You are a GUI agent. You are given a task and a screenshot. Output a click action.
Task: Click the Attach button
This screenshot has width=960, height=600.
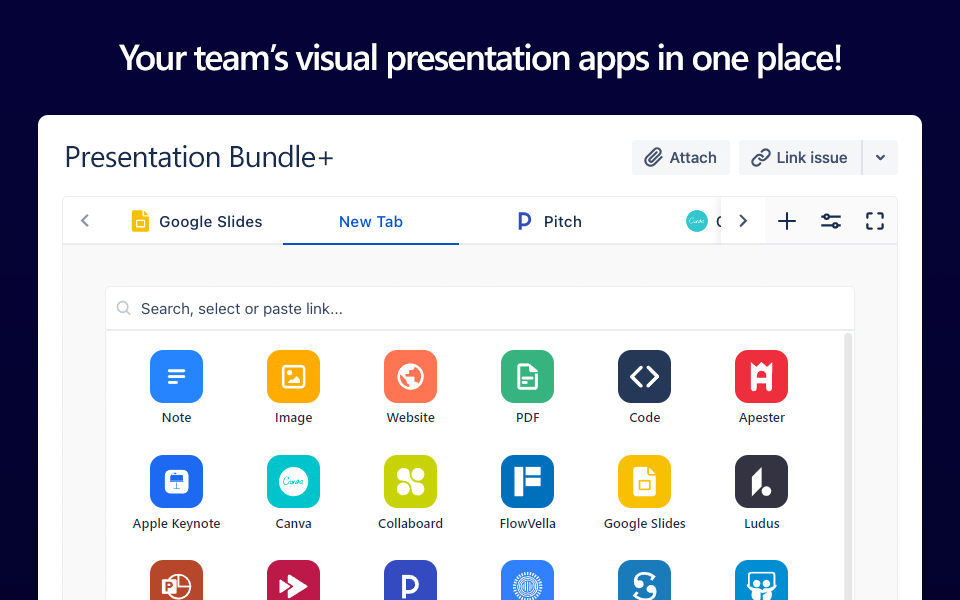pos(681,157)
